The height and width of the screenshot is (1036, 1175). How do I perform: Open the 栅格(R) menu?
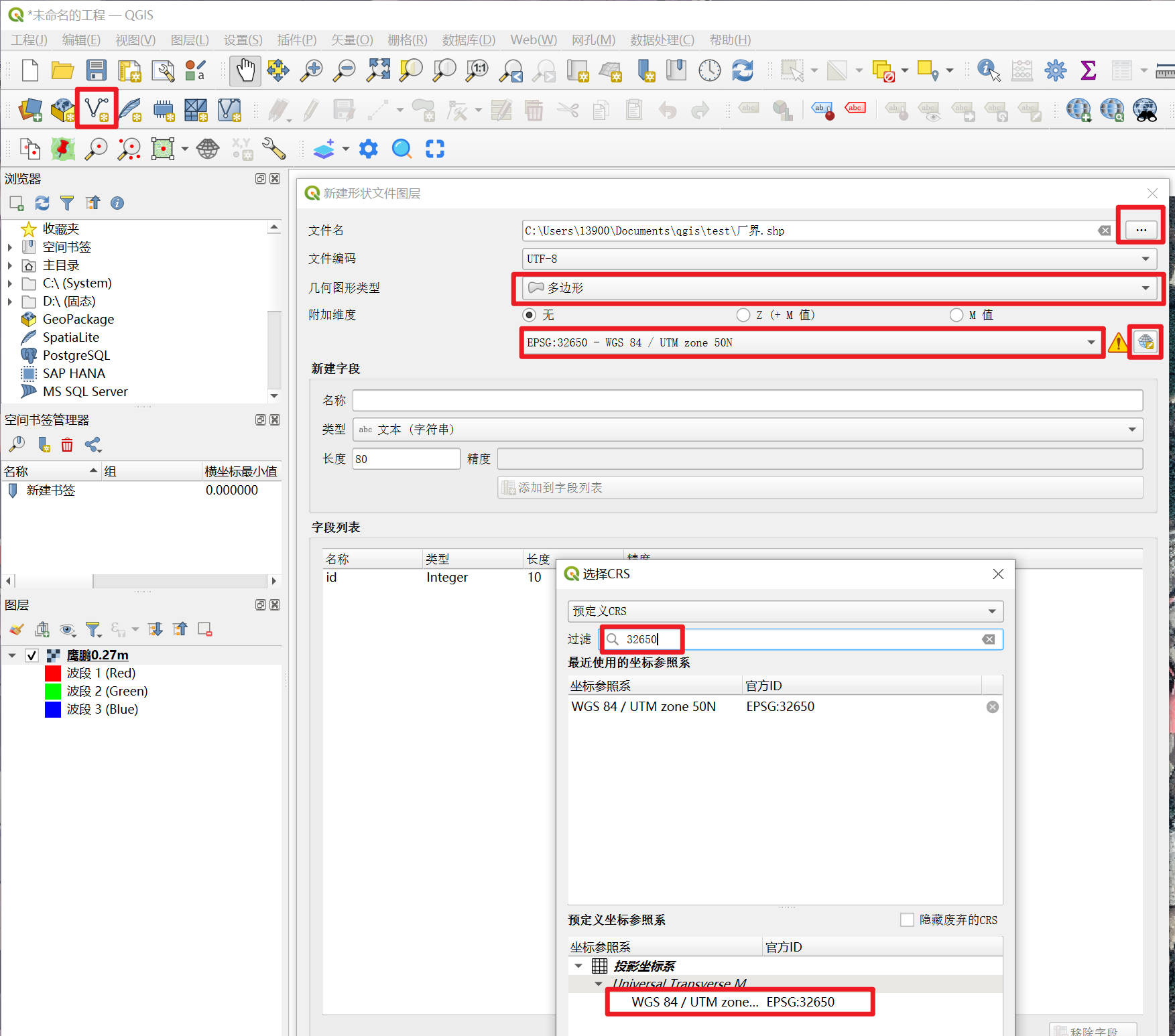click(x=408, y=40)
